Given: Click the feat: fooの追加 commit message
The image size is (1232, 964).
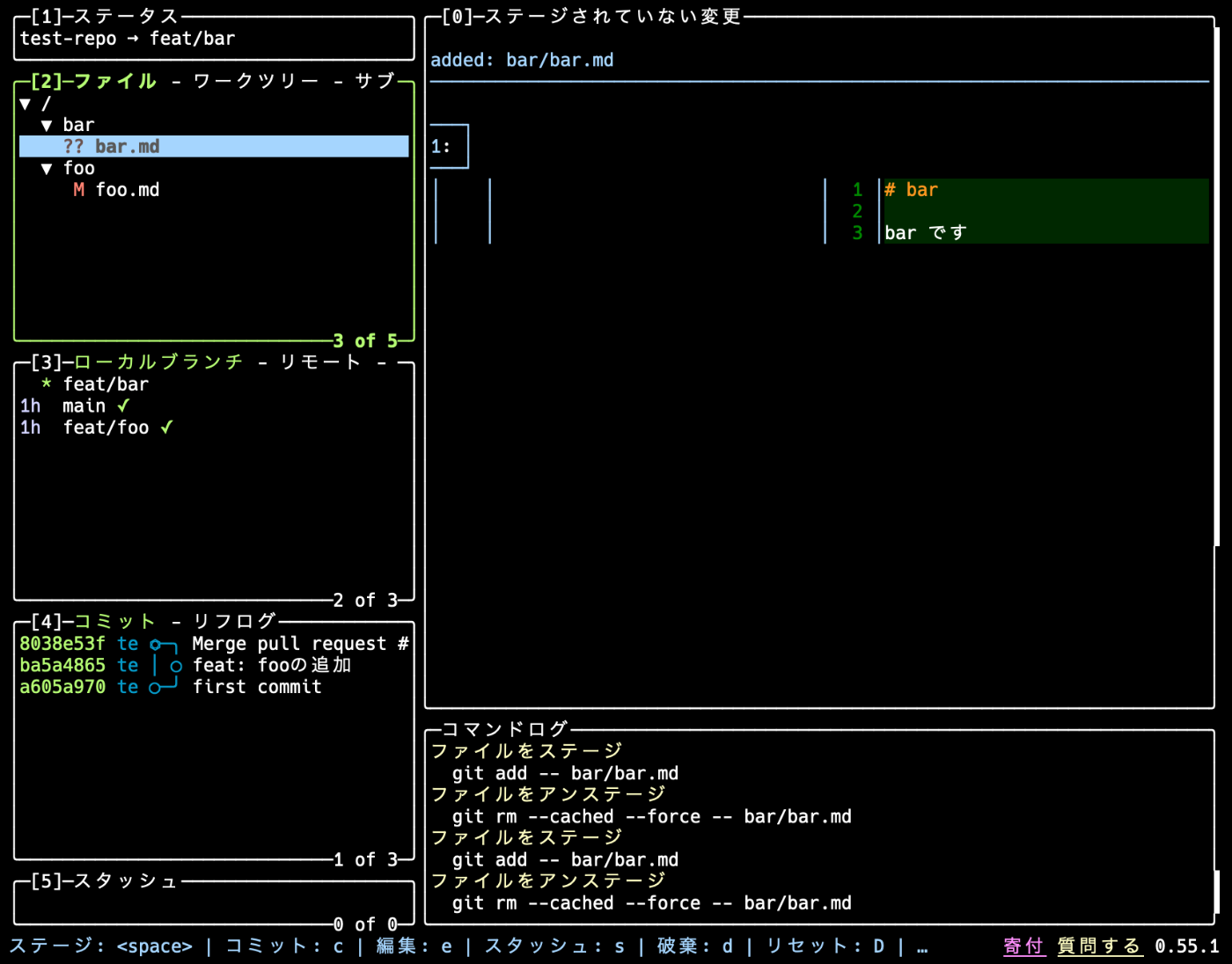Looking at the screenshot, I should 272,666.
